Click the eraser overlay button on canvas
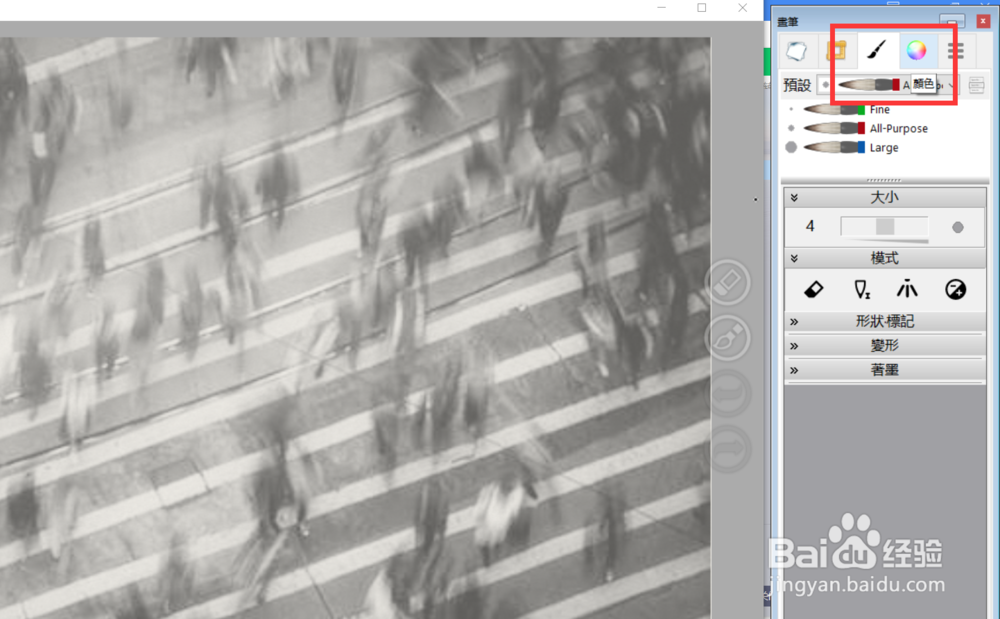This screenshot has height=619, width=1000. tap(728, 282)
